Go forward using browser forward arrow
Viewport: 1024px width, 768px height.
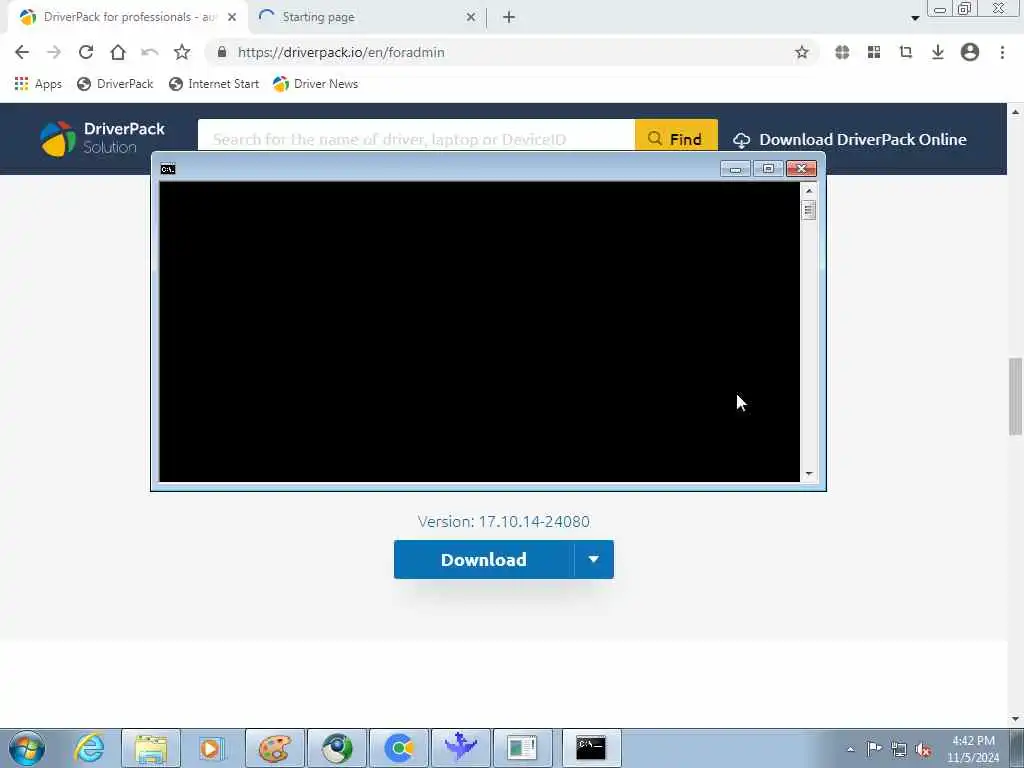tap(54, 52)
